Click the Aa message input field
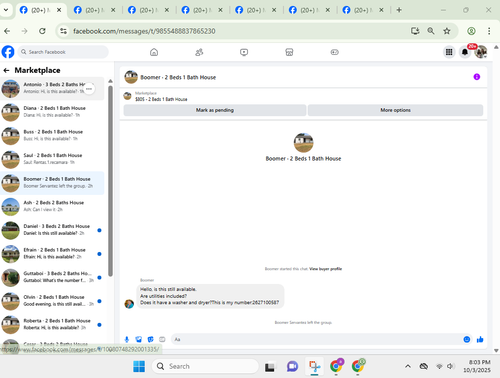 tap(317, 339)
